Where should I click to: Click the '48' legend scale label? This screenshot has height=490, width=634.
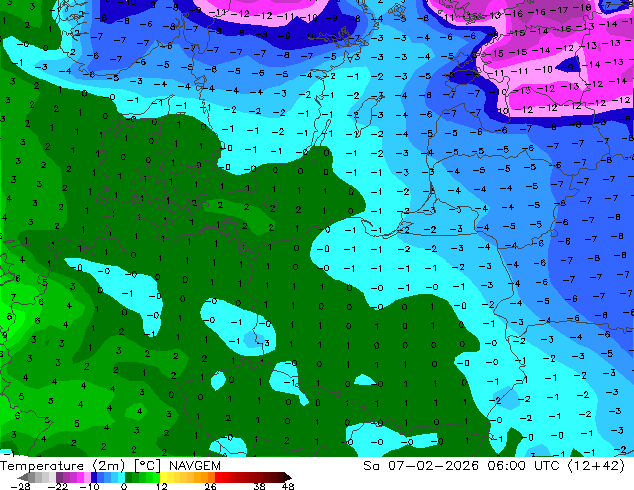(288, 486)
